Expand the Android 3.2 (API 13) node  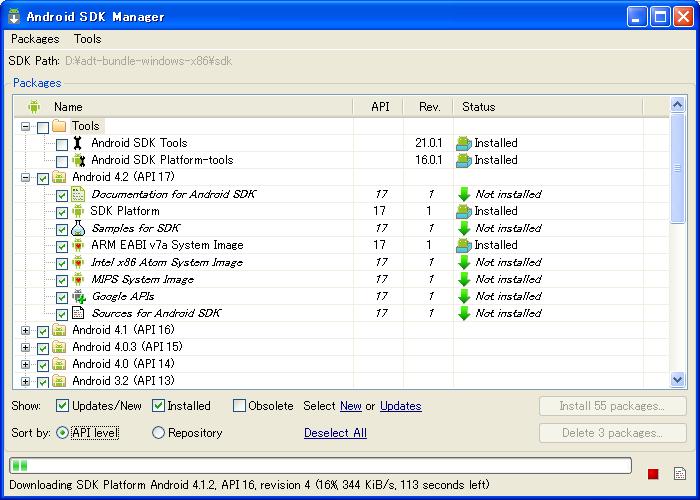[x=25, y=382]
